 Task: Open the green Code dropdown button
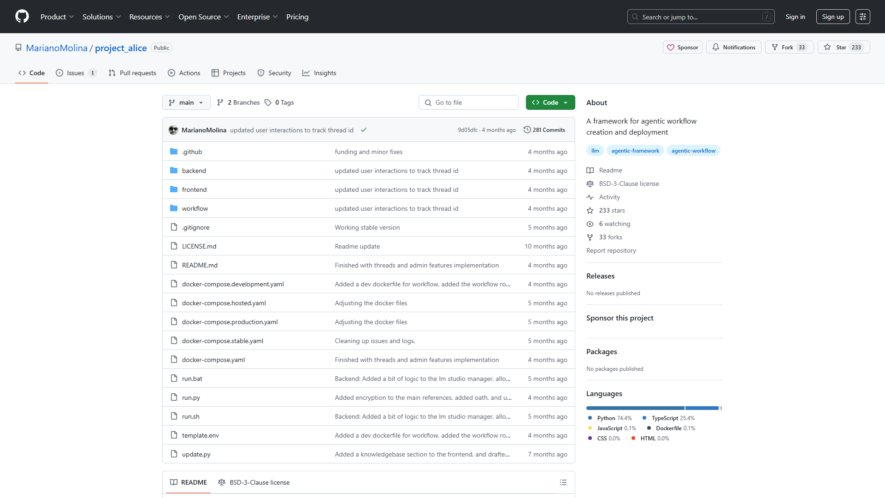coord(550,102)
